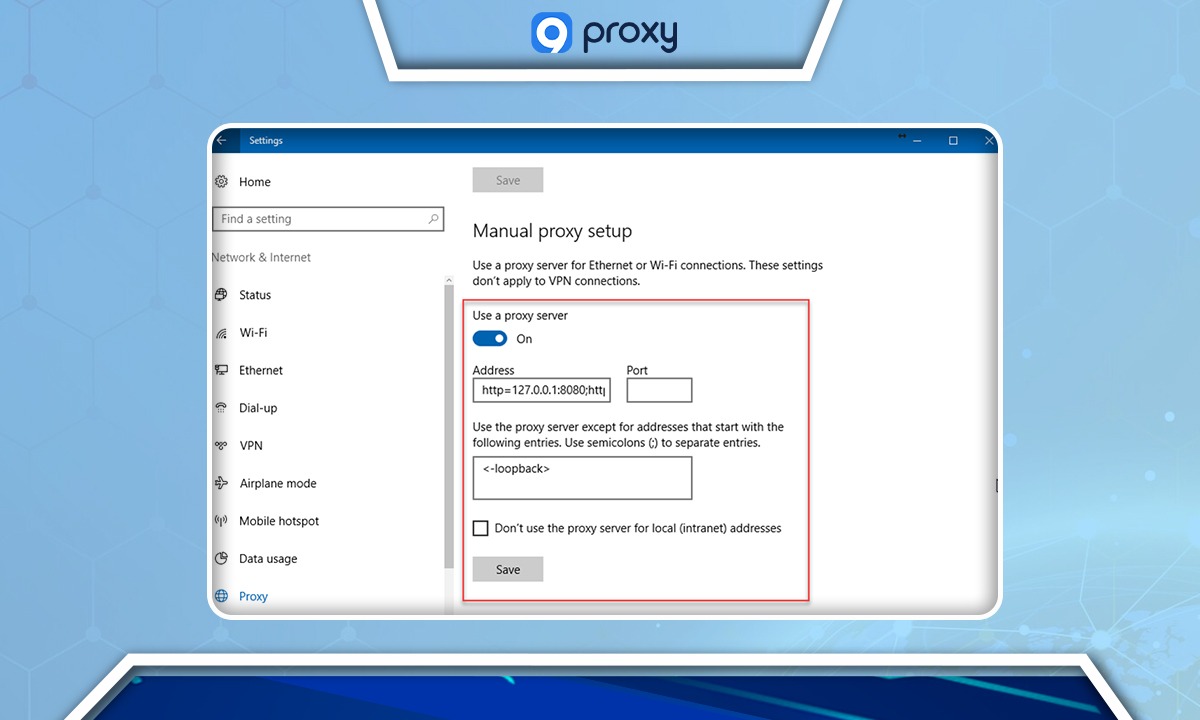Select the Wi-Fi icon in sidebar
1200x720 pixels.
click(222, 332)
